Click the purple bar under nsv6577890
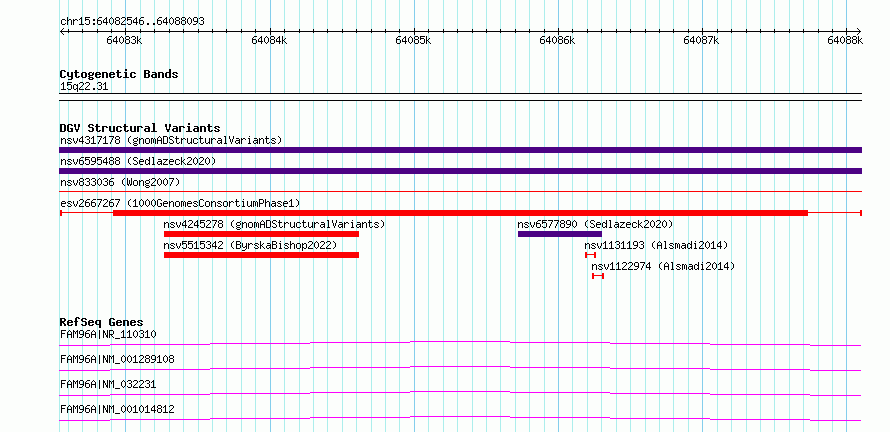 pyautogui.click(x=560, y=234)
